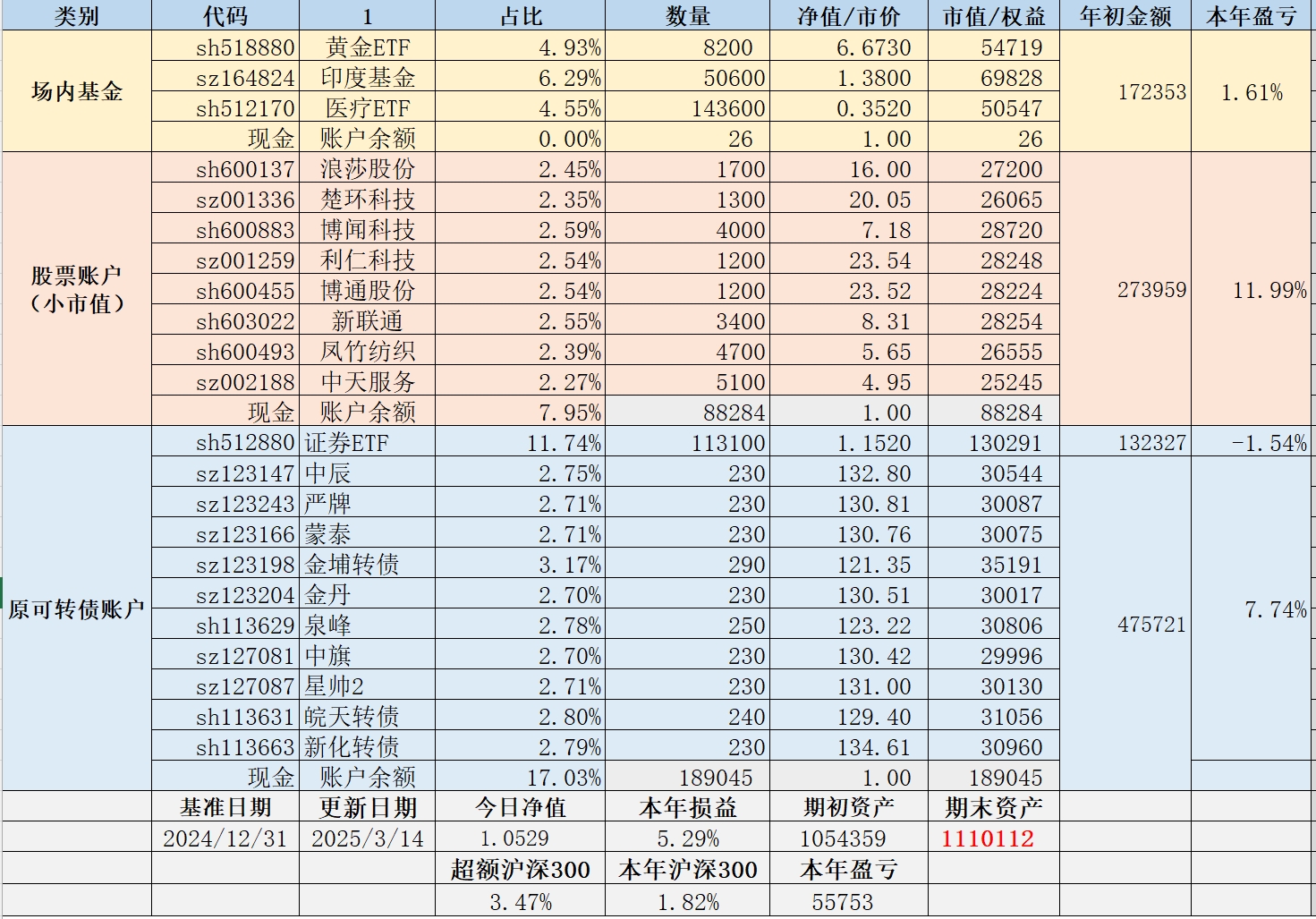Image resolution: width=1316 pixels, height=919 pixels.
Task: Click the 年初金额 value 132327
Action: 1125,443
